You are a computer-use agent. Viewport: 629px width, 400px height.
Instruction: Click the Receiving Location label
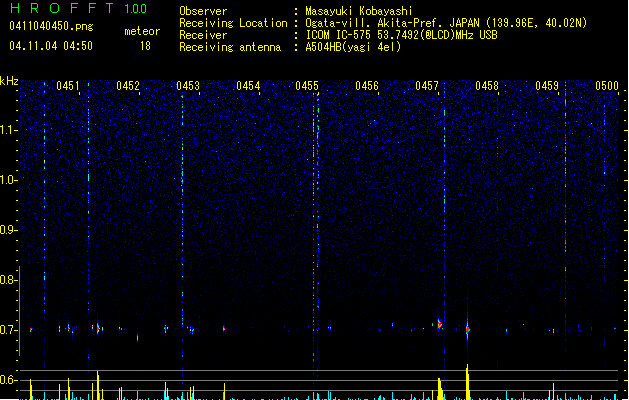pos(233,23)
